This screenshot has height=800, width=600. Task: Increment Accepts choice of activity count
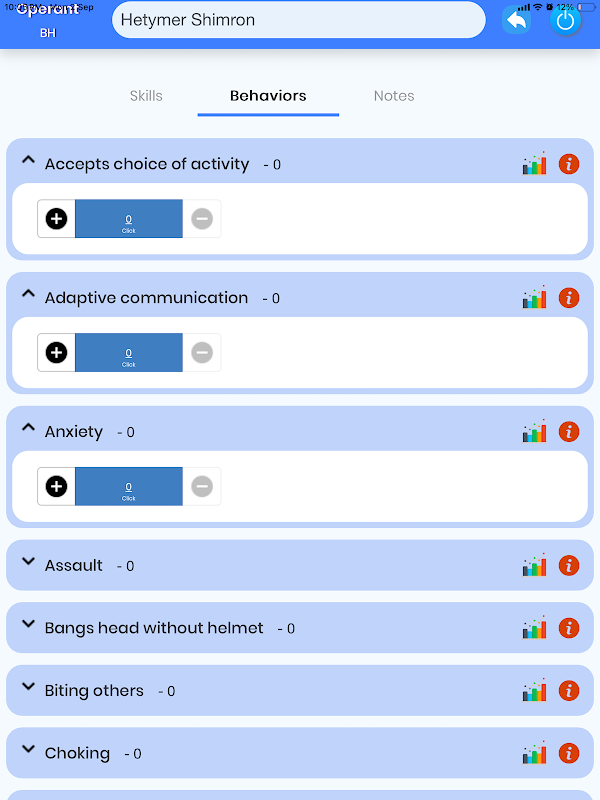point(56,219)
